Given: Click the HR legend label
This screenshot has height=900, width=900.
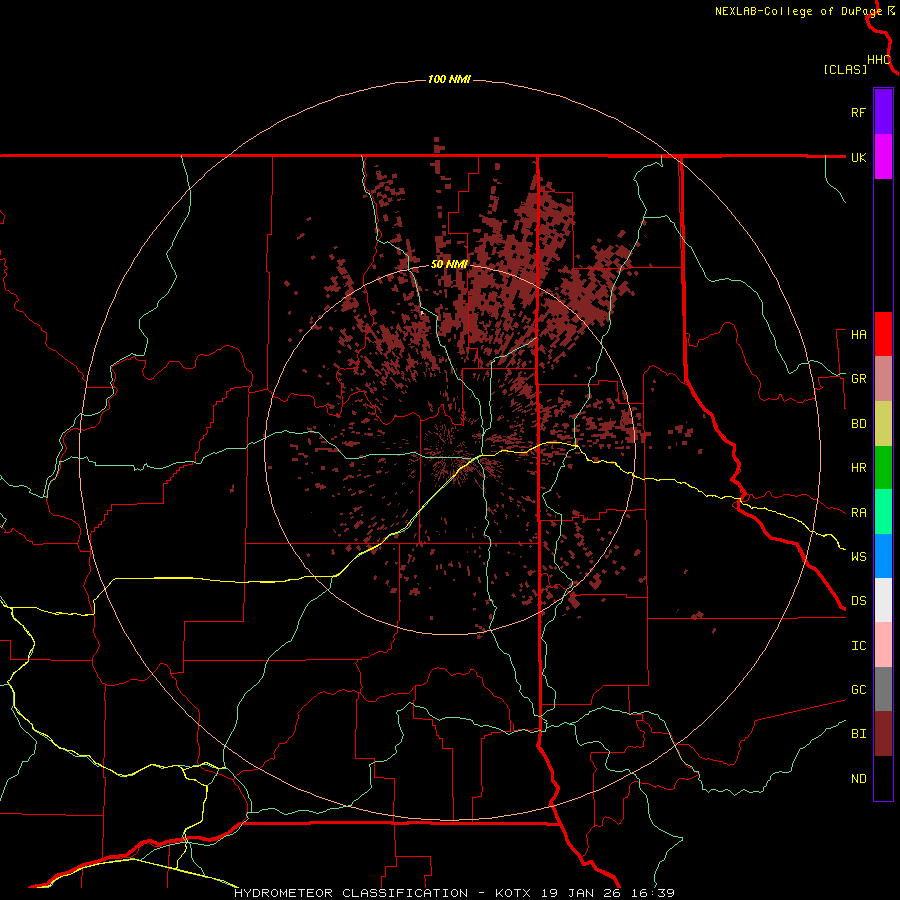Looking at the screenshot, I should pos(858,468).
